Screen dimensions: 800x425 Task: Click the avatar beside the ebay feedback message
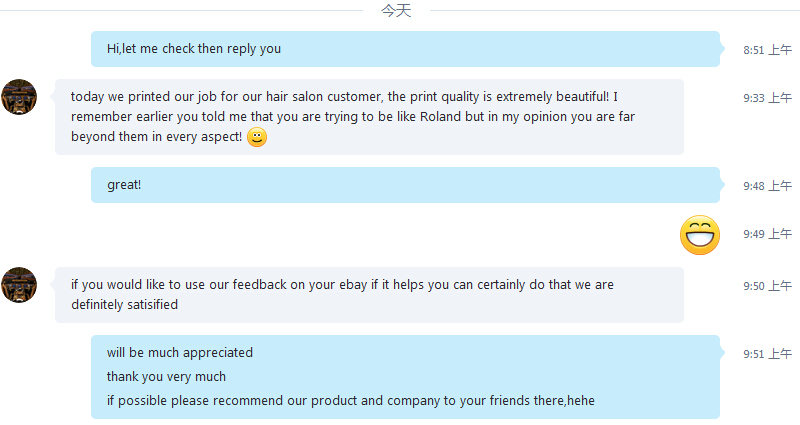click(x=19, y=285)
